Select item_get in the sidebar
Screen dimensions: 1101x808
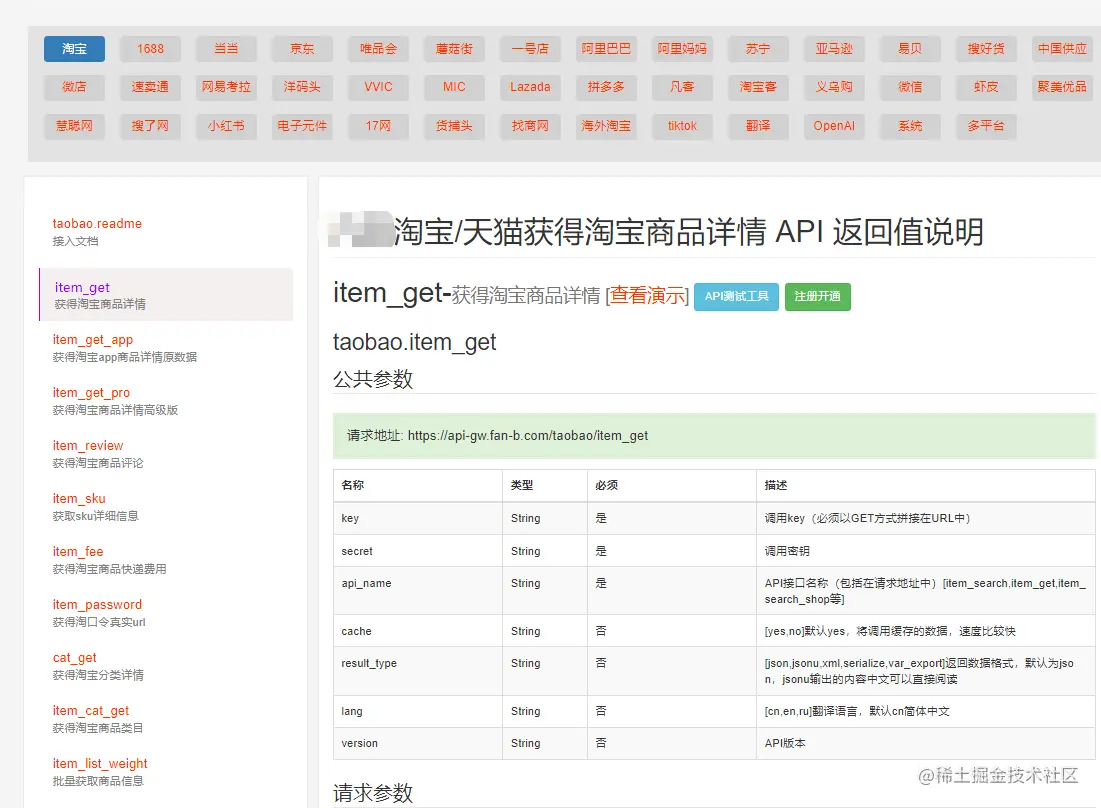[166, 295]
